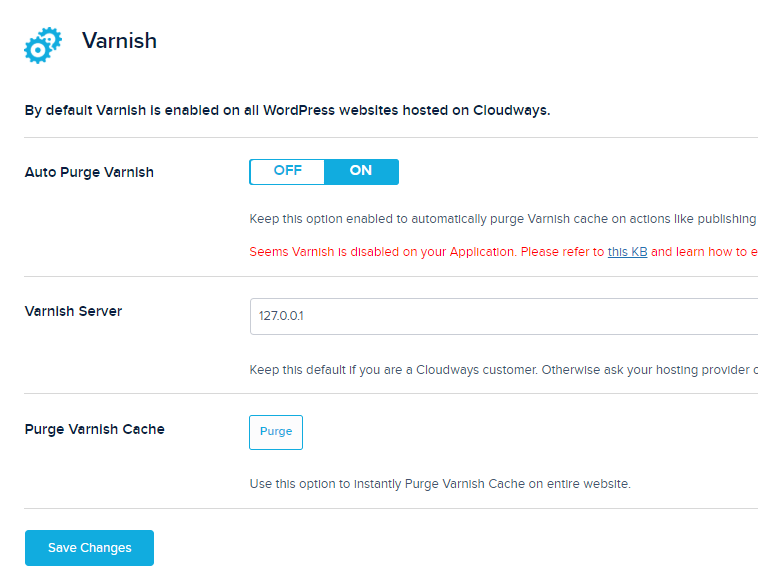Image resolution: width=758 pixels, height=587 pixels.
Task: Click the Cloudways customer hint under server field
Action: coord(503,370)
